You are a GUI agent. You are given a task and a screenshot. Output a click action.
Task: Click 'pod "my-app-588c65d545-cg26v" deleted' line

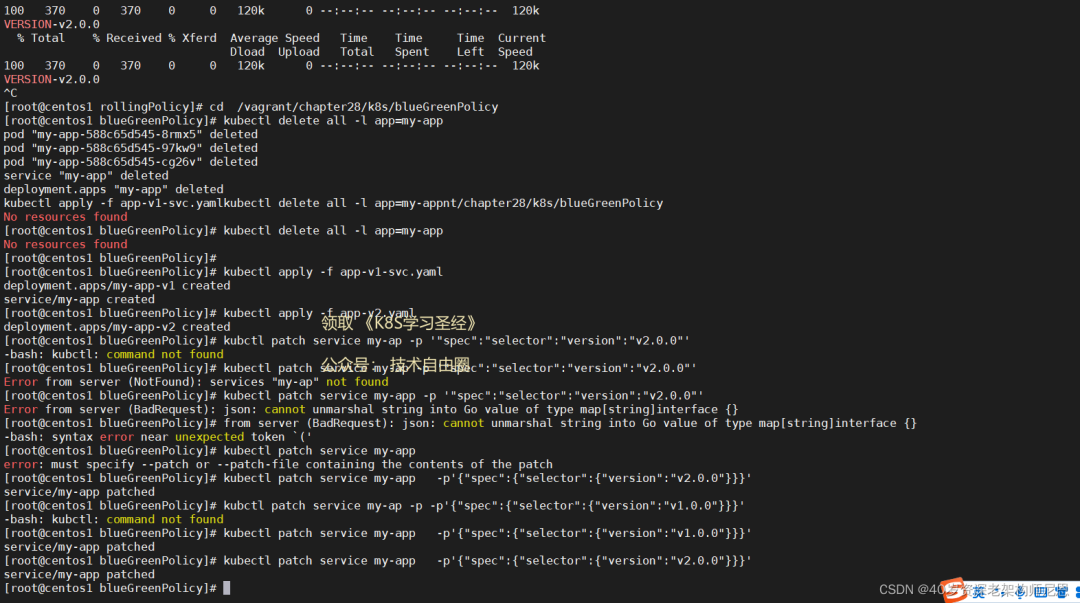click(131, 162)
